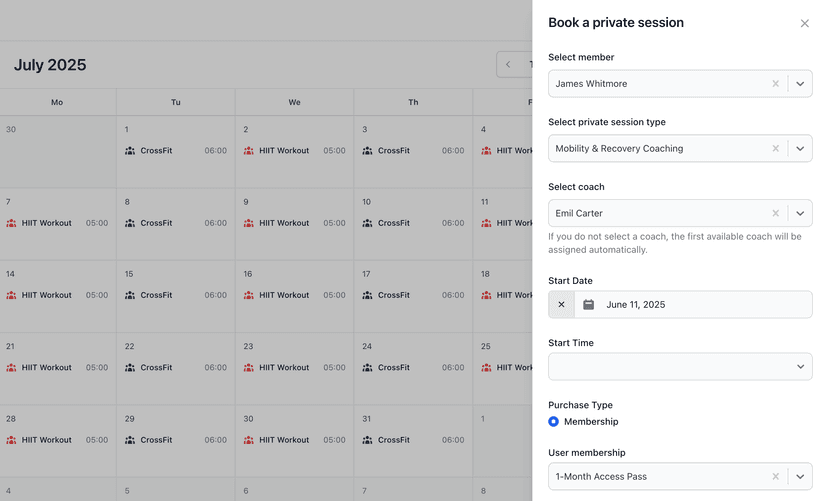Open CrossFit class on July 15
Screen dimensions: 828x501
176,295
